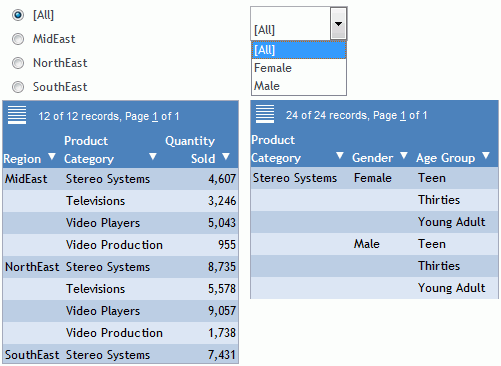Click the Quantity Sold column header
Image resolution: width=501 pixels, height=366 pixels.
coord(190,150)
